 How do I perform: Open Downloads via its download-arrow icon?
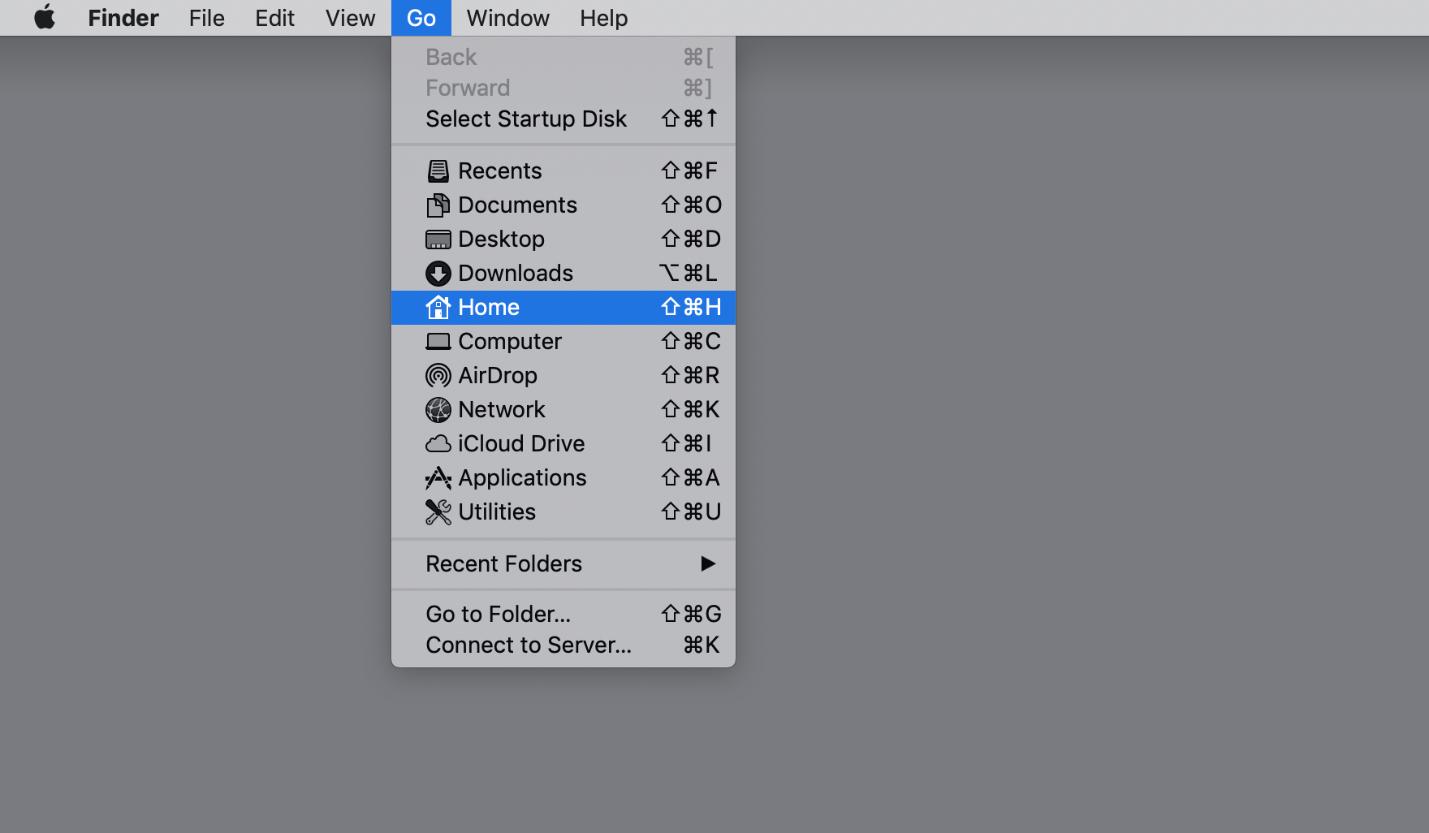[x=438, y=272]
